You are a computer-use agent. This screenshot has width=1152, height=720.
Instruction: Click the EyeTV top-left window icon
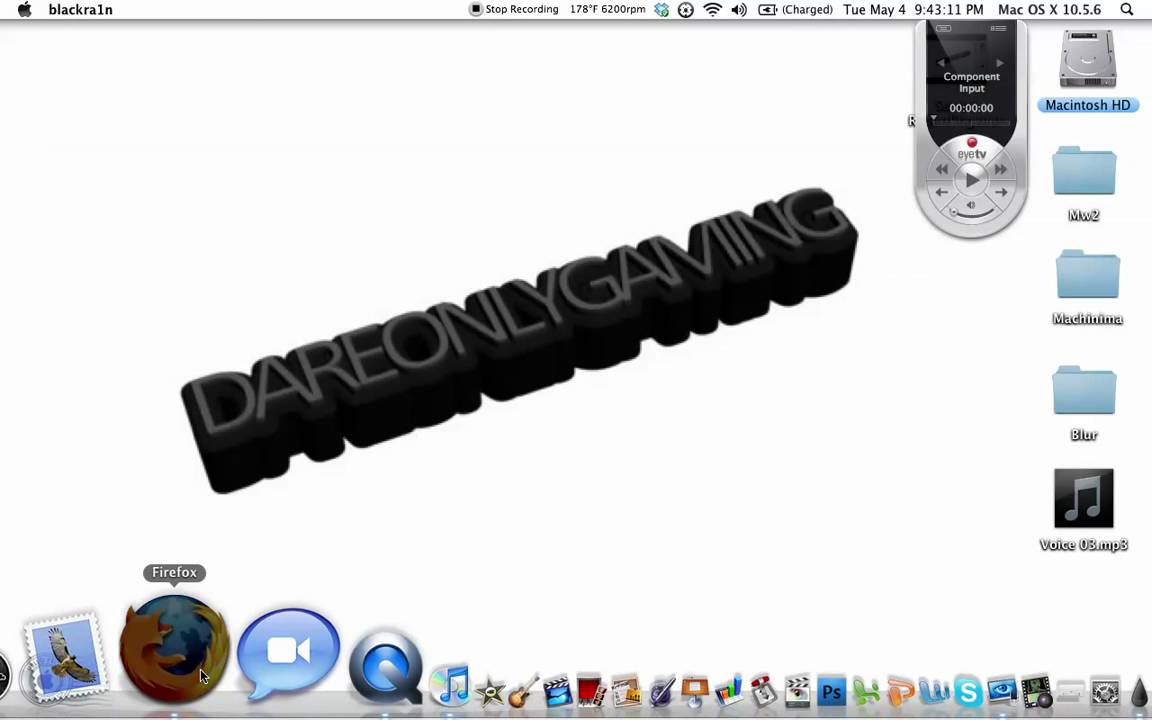[x=944, y=29]
